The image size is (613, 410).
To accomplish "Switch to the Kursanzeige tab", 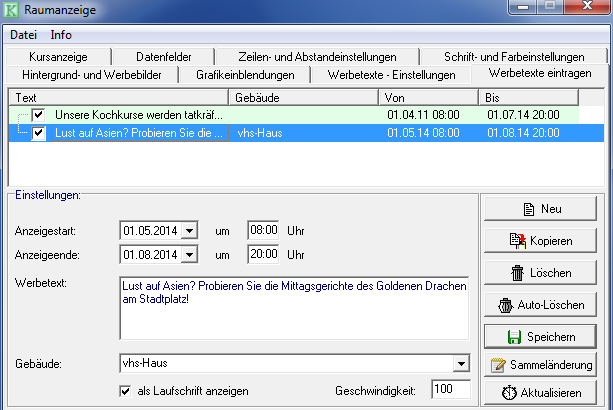I will click(x=58, y=57).
